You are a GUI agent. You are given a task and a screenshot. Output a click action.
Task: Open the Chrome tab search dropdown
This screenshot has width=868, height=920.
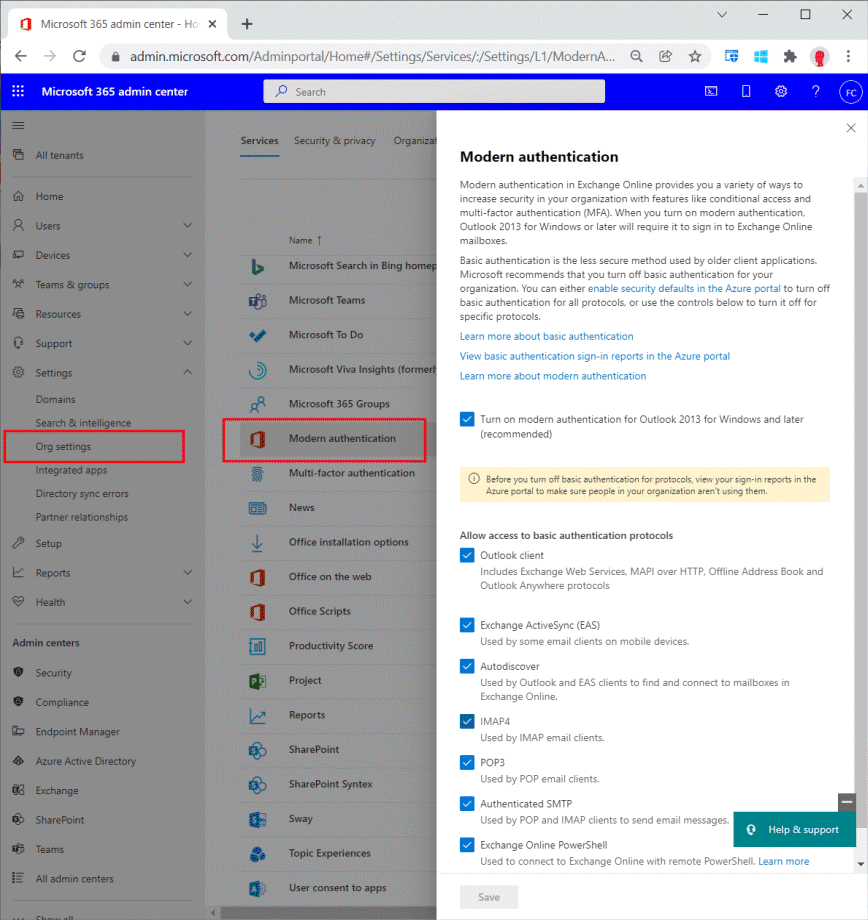click(x=722, y=15)
